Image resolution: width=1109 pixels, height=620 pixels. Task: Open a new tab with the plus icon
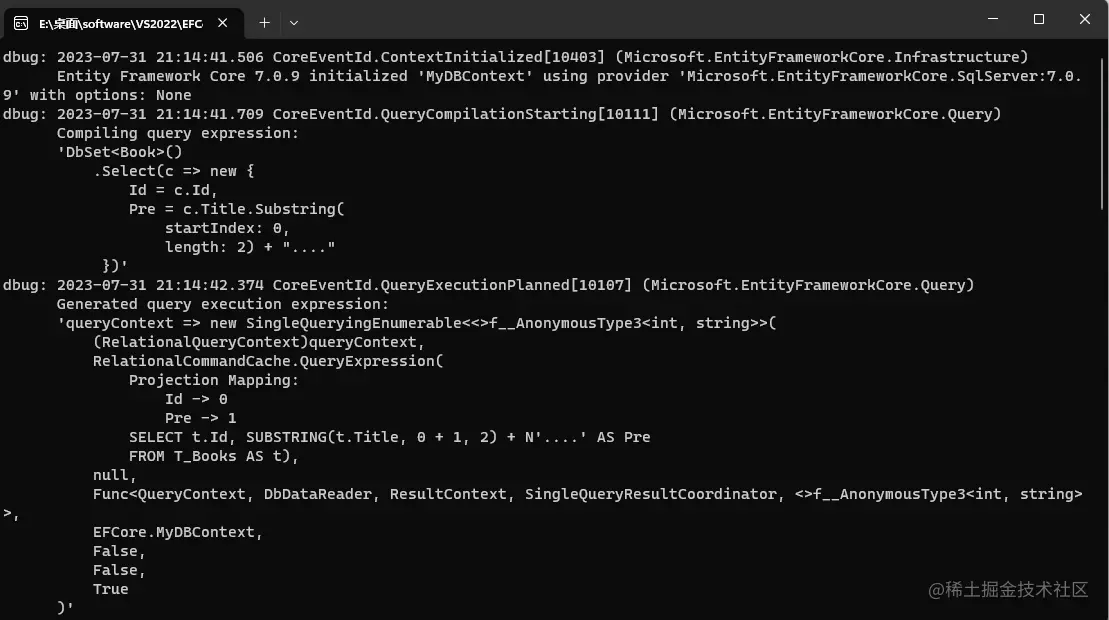click(265, 23)
